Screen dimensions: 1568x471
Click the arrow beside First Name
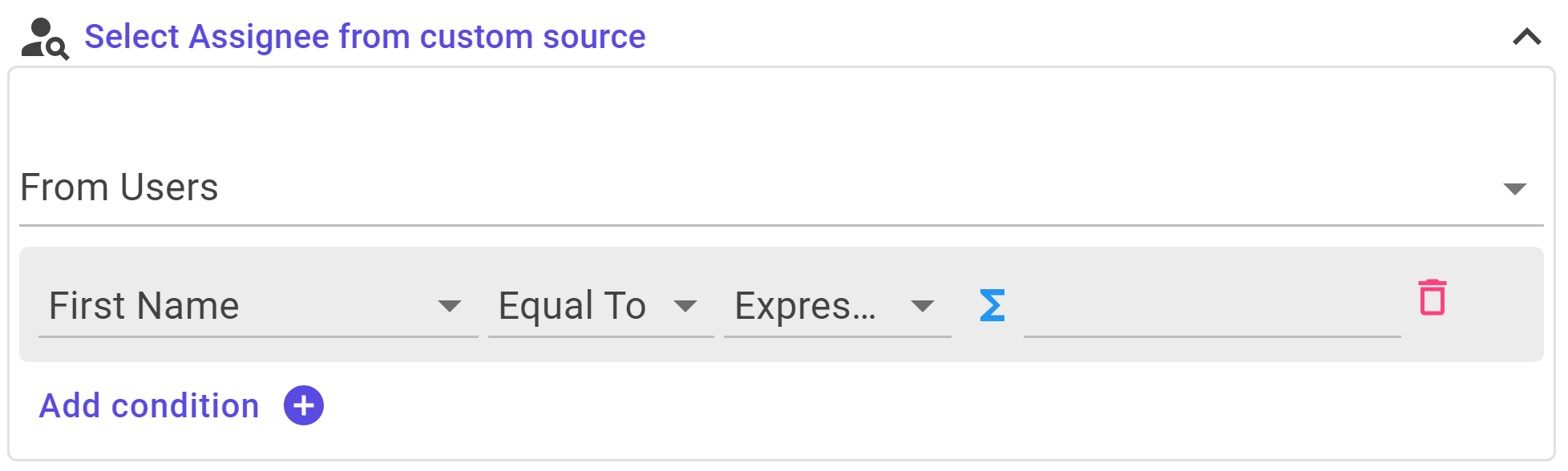pyautogui.click(x=449, y=306)
